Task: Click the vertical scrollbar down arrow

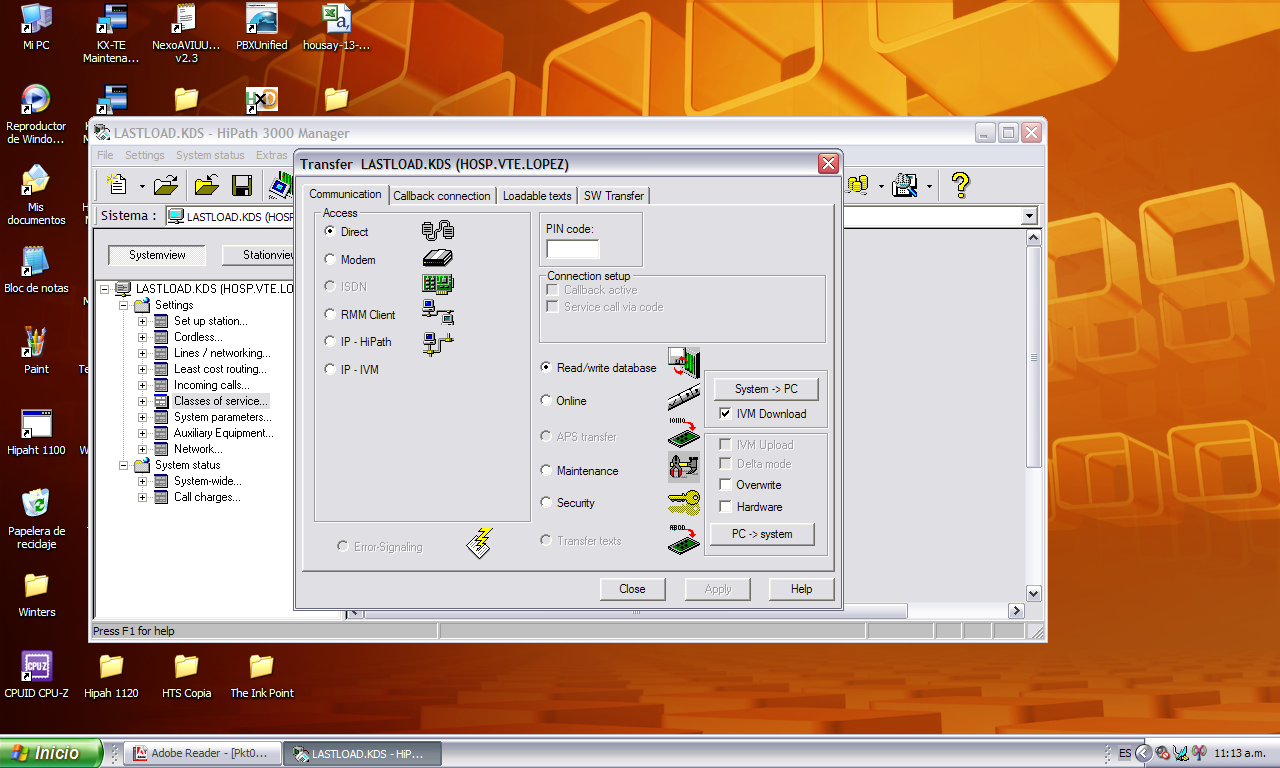Action: 1034,593
